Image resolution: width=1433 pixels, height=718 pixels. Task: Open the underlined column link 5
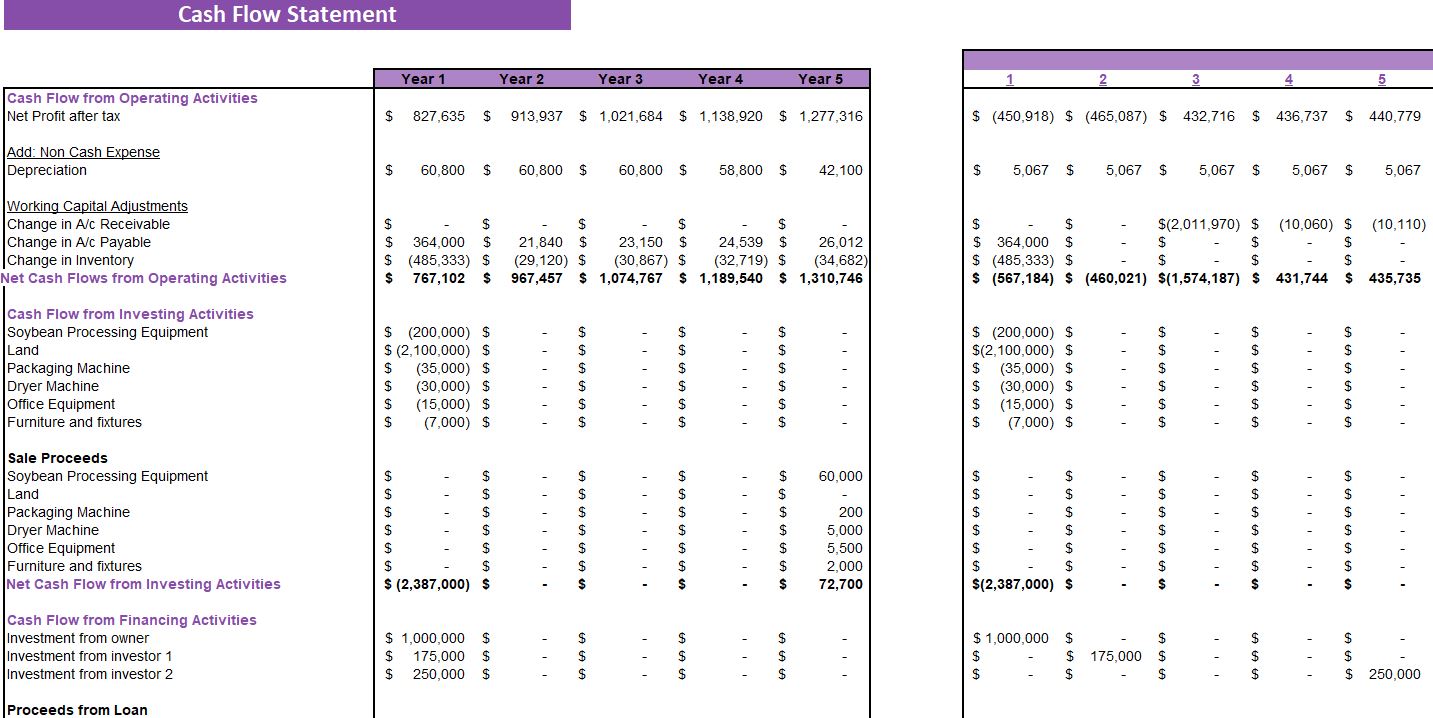(x=1382, y=79)
